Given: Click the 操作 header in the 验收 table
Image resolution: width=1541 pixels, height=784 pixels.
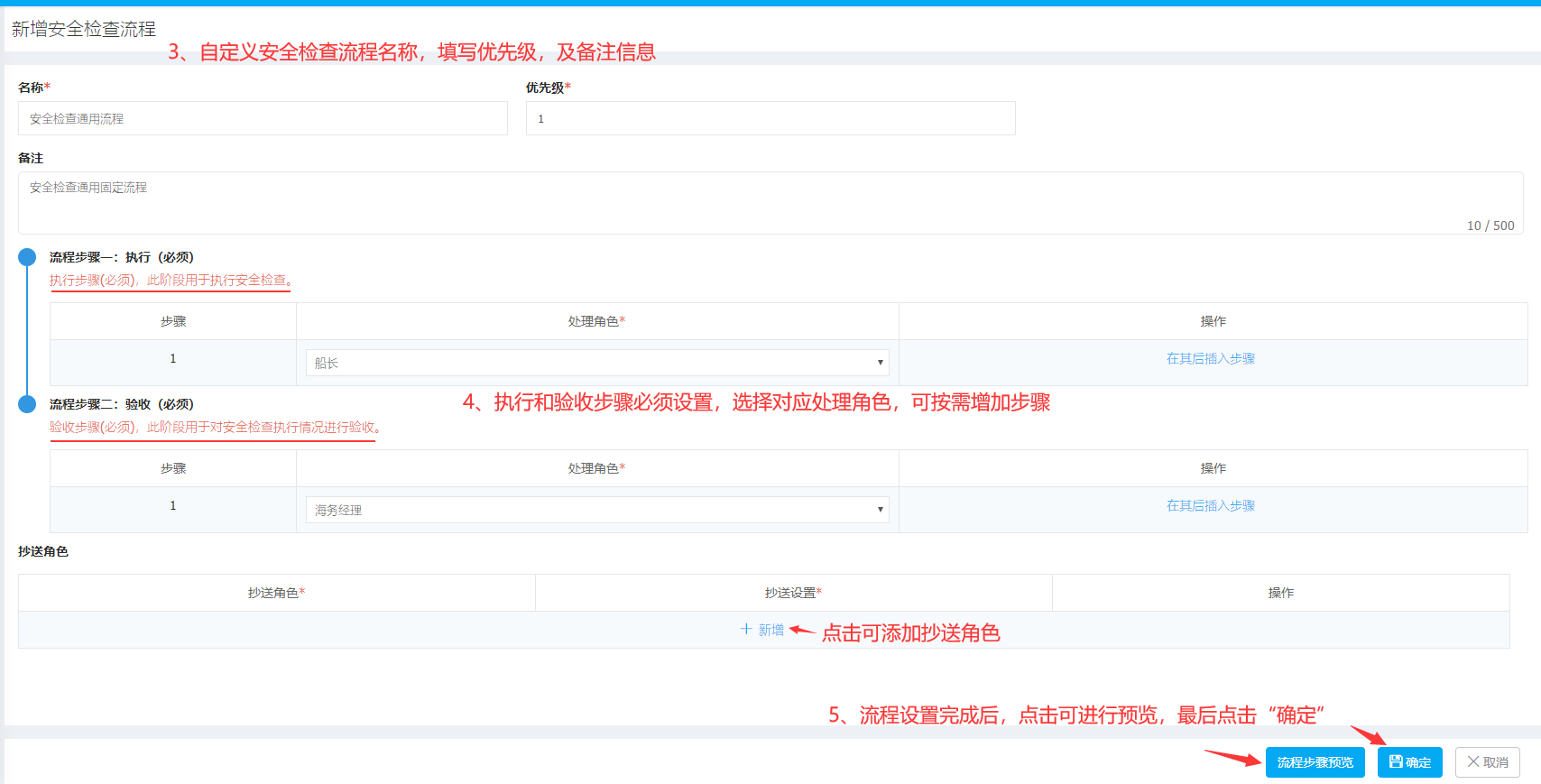Looking at the screenshot, I should pyautogui.click(x=1213, y=468).
